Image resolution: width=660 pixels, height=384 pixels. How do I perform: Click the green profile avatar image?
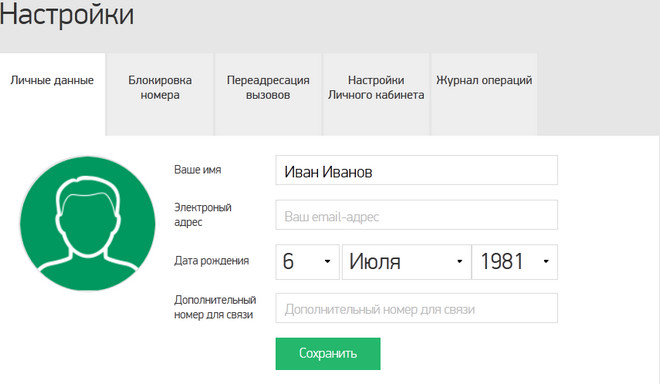point(88,224)
